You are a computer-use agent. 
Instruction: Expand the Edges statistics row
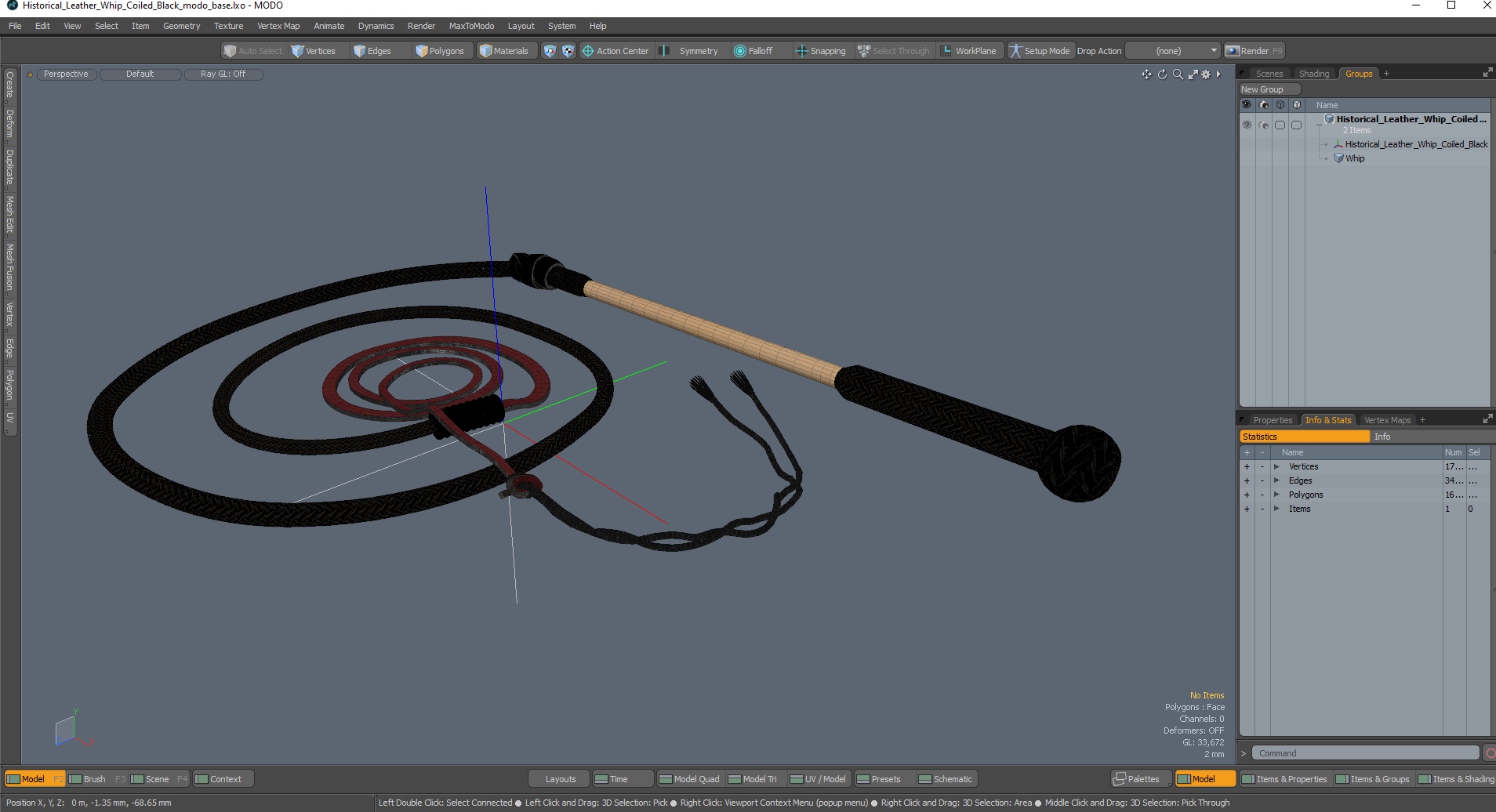(x=1276, y=481)
